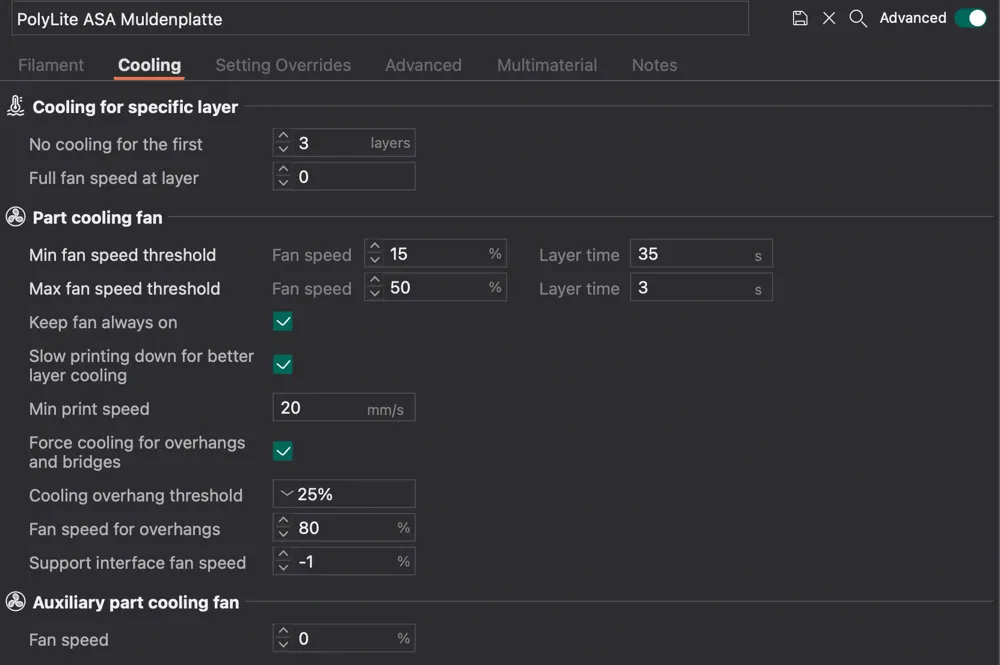Decrease Max fan speed threshold fan speed
The width and height of the screenshot is (1000, 665).
(375, 294)
